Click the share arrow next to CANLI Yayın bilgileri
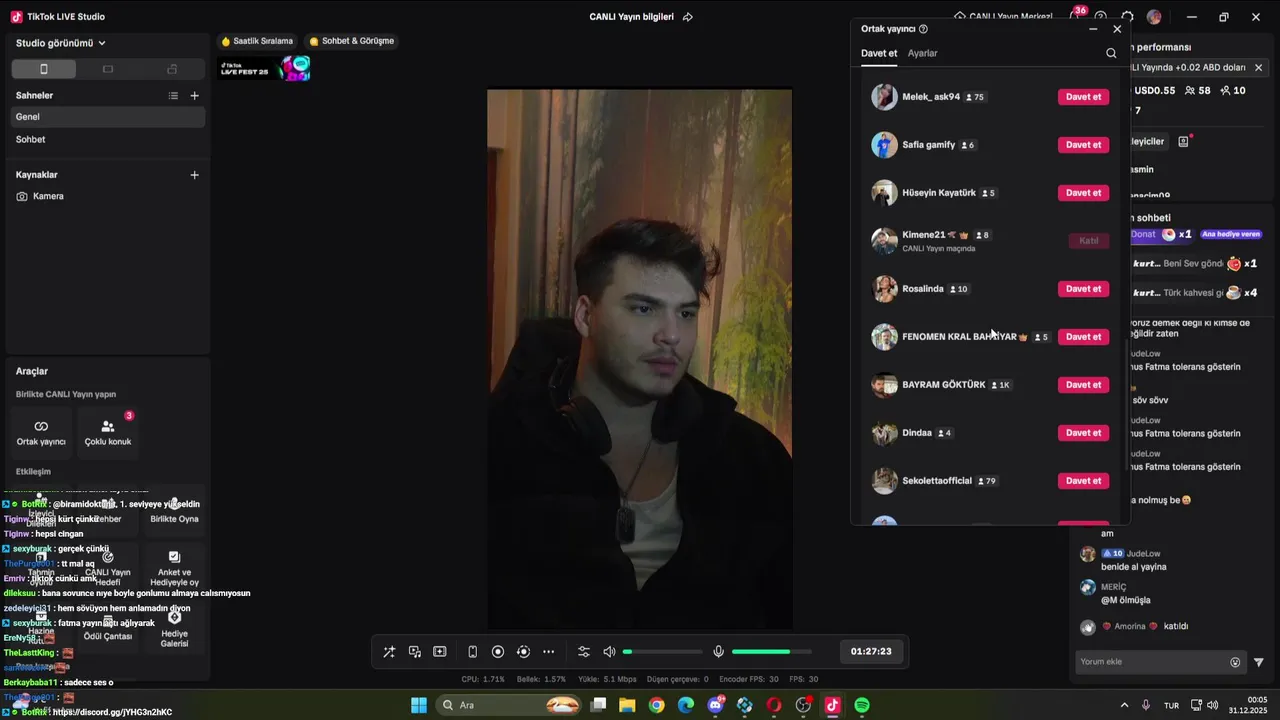This screenshot has width=1280, height=720. click(688, 17)
